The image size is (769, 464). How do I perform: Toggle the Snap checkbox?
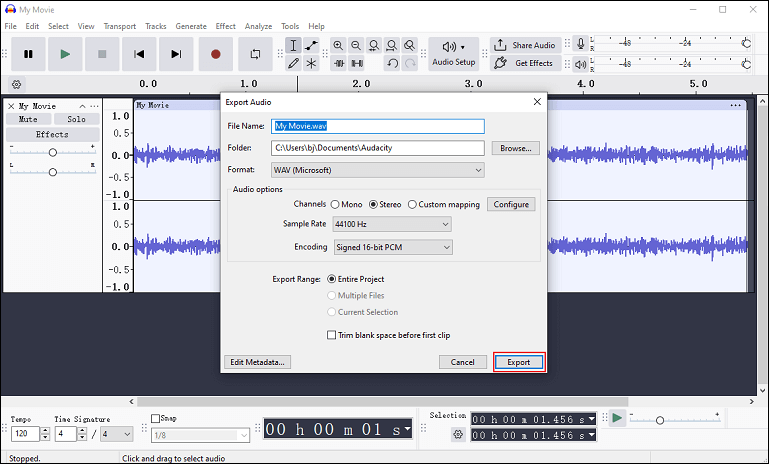click(155, 418)
